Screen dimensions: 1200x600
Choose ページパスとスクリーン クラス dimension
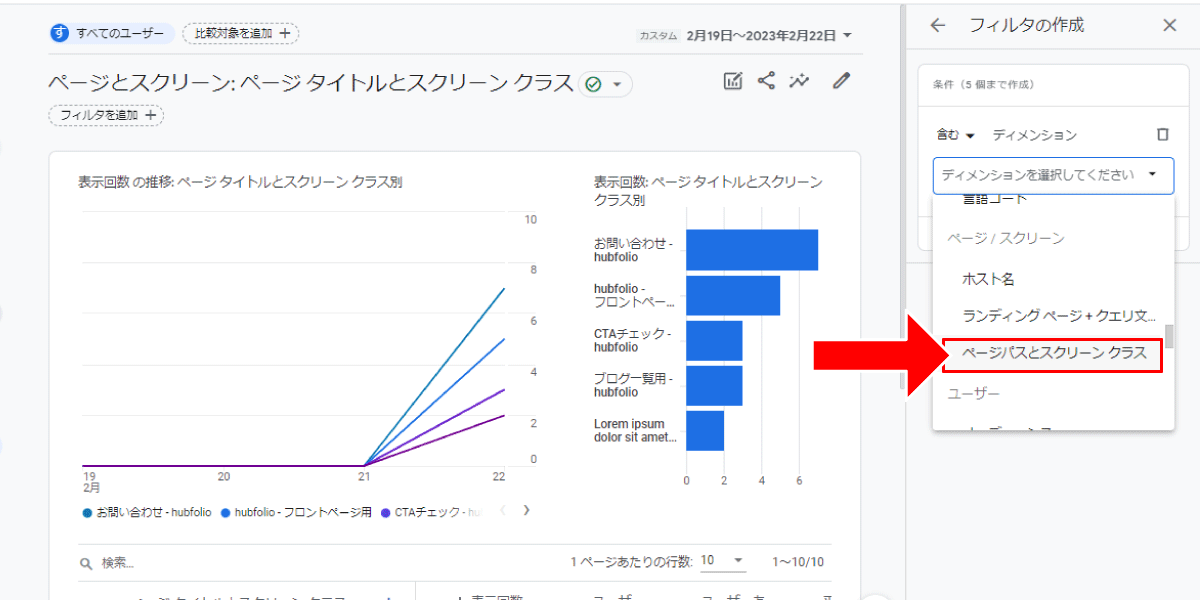coord(1053,353)
